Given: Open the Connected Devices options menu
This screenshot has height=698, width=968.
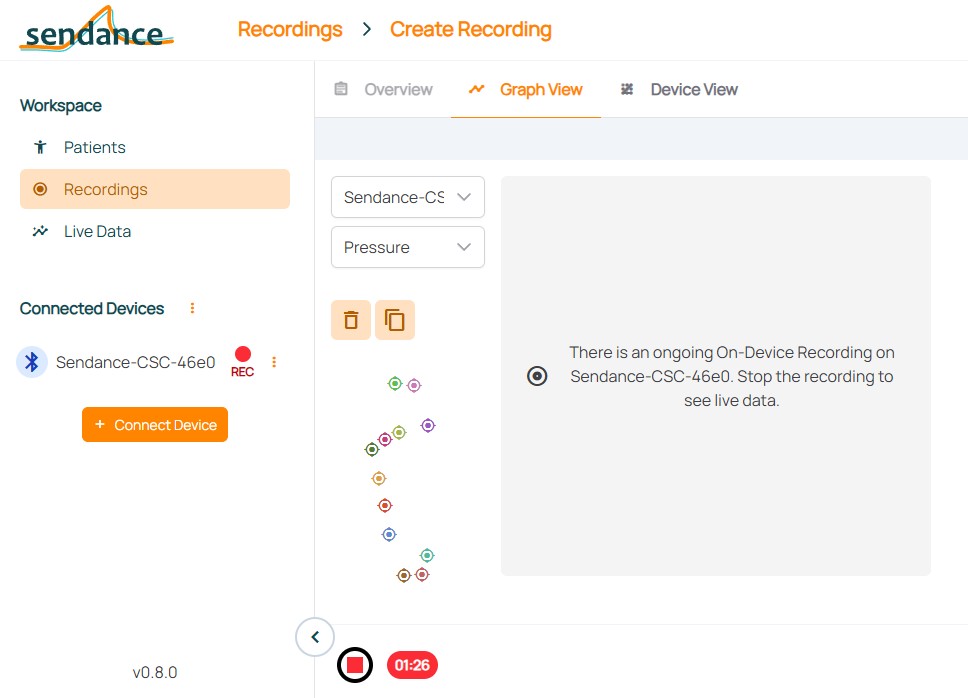Looking at the screenshot, I should pyautogui.click(x=192, y=308).
